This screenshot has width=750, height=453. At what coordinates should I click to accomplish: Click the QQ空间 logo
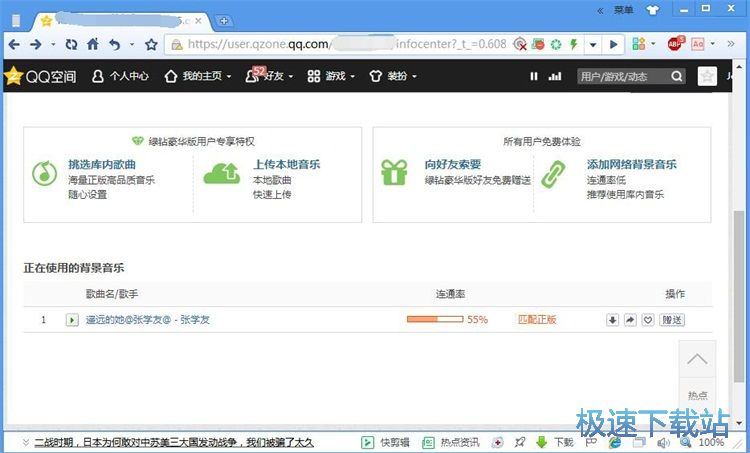(40, 76)
